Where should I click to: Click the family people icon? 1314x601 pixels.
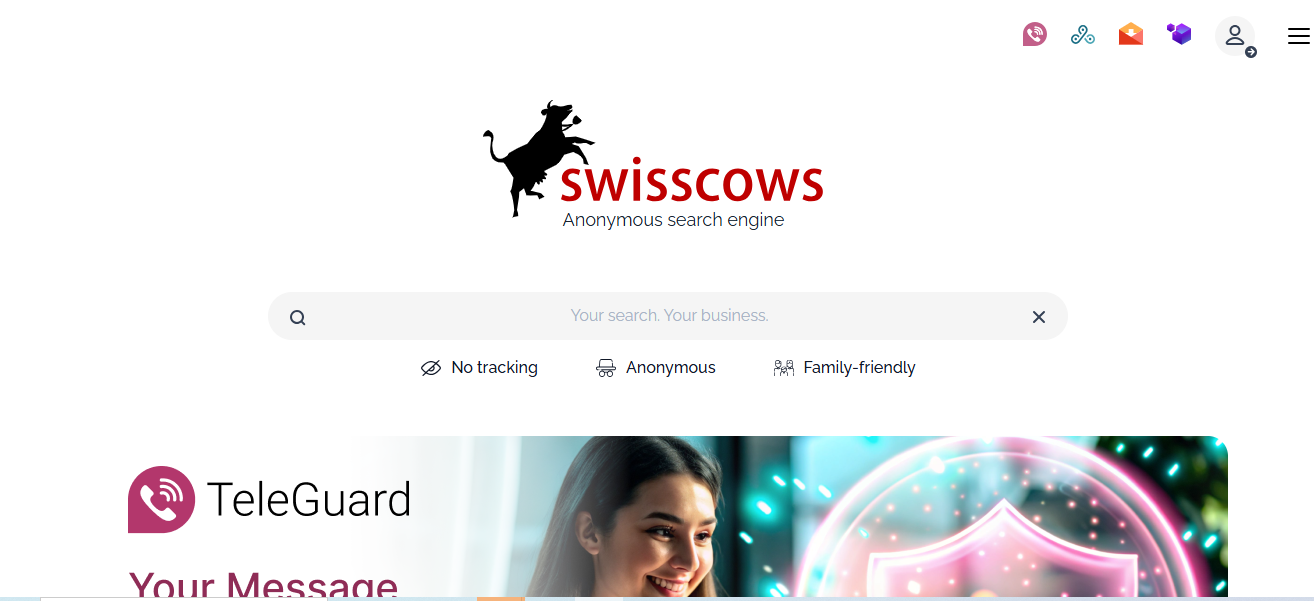(x=784, y=368)
